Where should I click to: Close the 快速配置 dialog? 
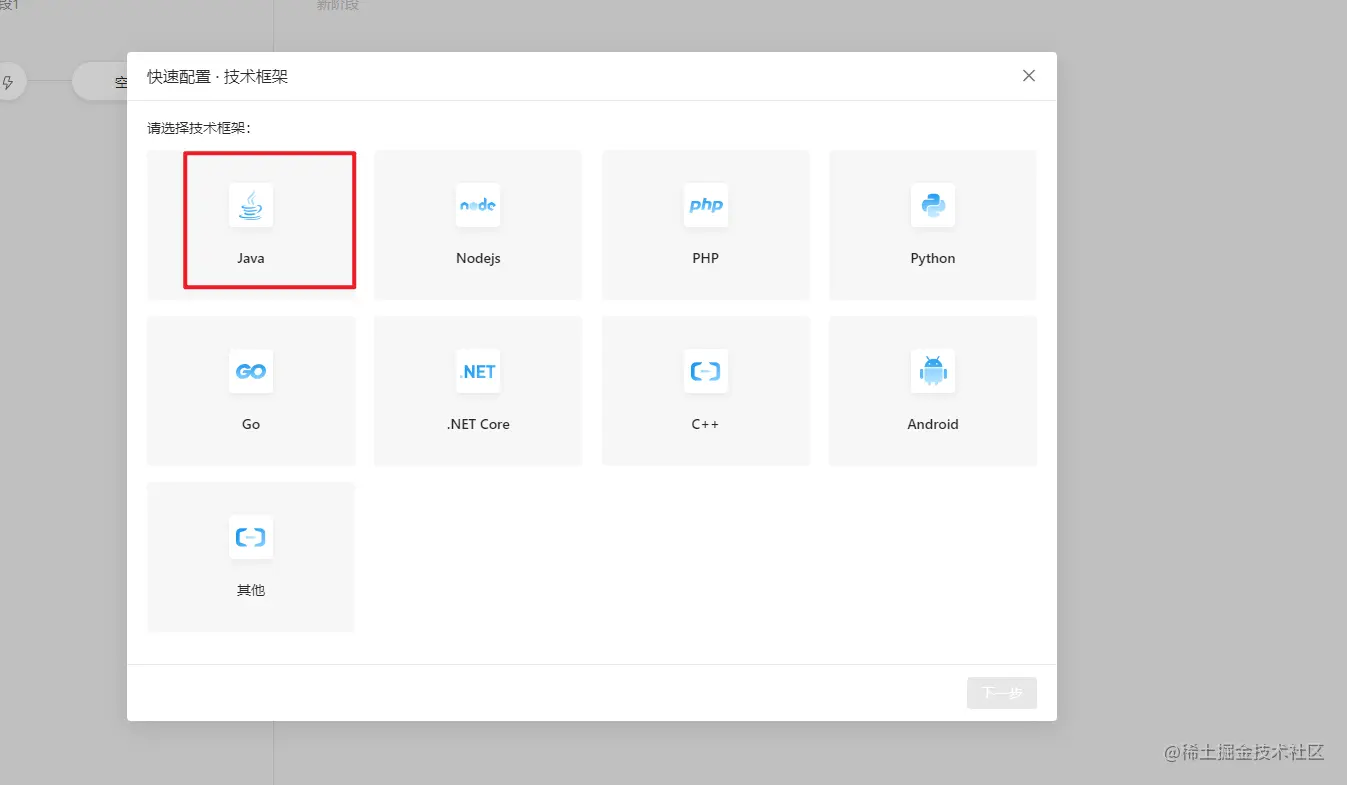(1029, 76)
